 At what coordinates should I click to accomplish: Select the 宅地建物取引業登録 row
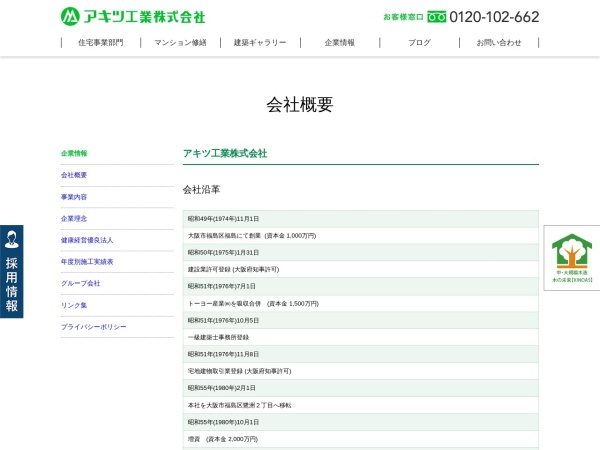tap(361, 371)
